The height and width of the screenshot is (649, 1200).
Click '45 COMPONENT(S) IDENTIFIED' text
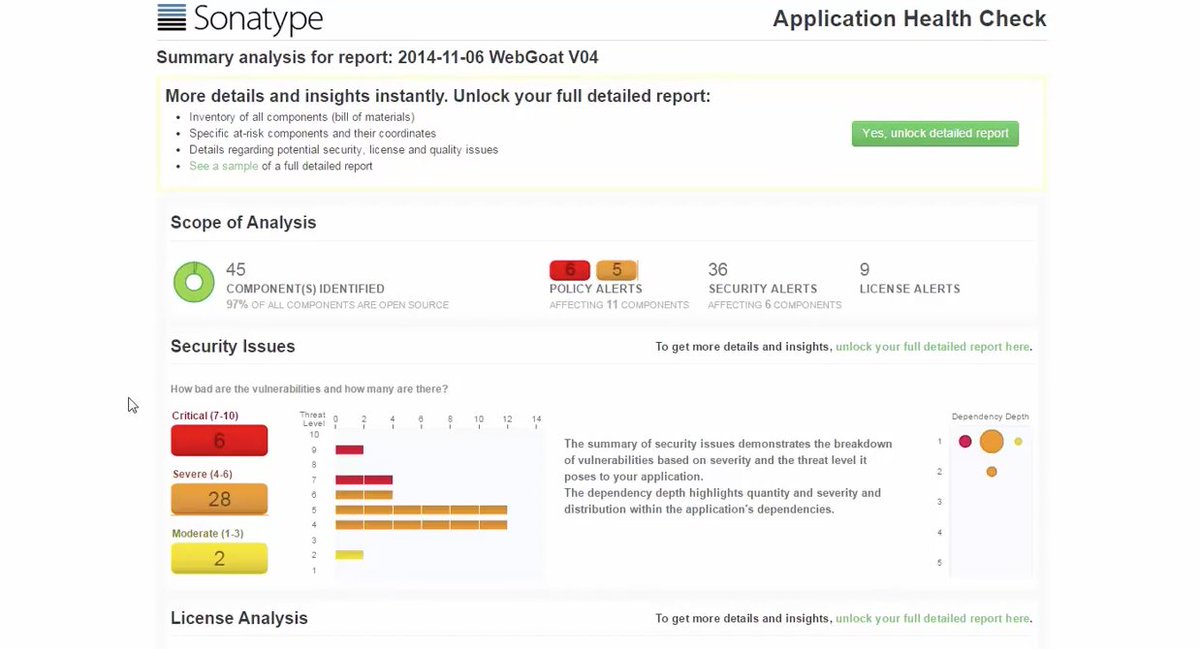click(x=305, y=279)
